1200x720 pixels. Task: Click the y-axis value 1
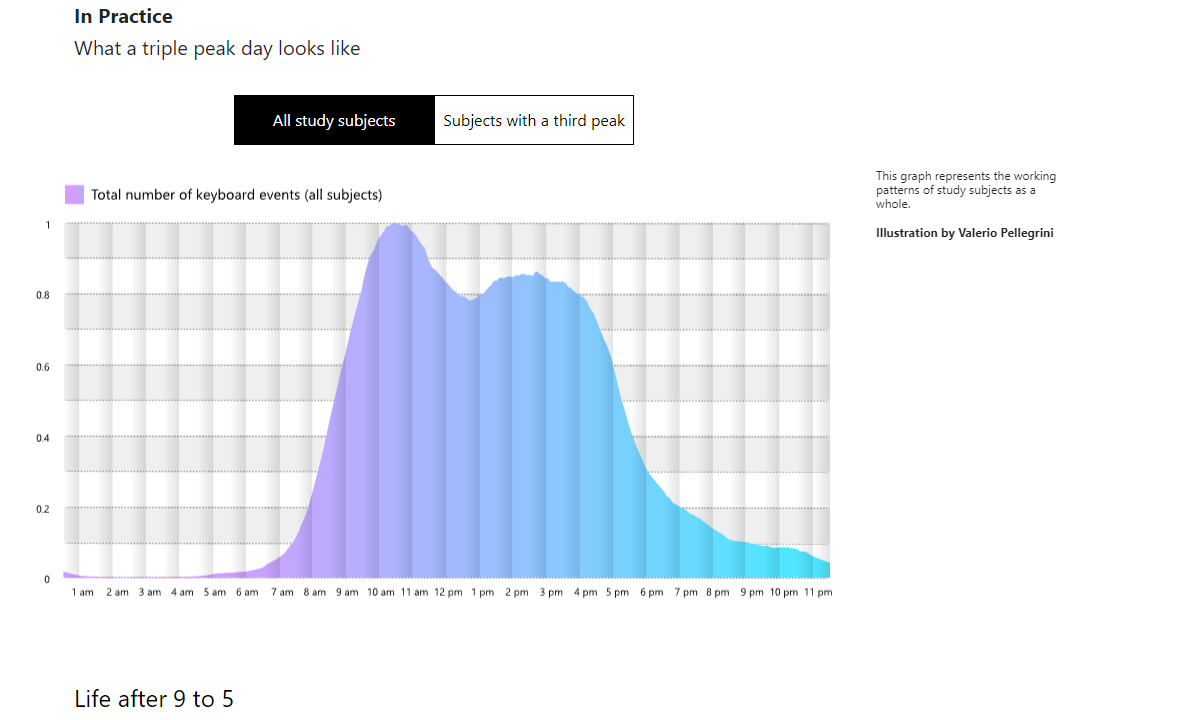point(47,224)
